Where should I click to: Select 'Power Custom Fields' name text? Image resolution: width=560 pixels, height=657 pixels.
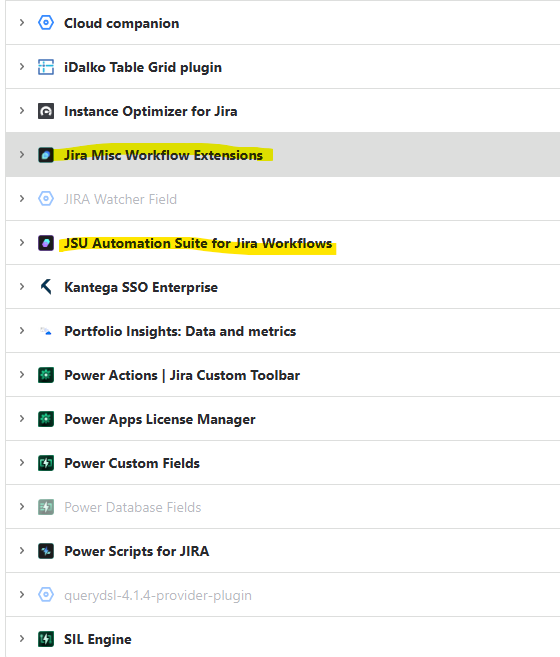pyautogui.click(x=132, y=463)
